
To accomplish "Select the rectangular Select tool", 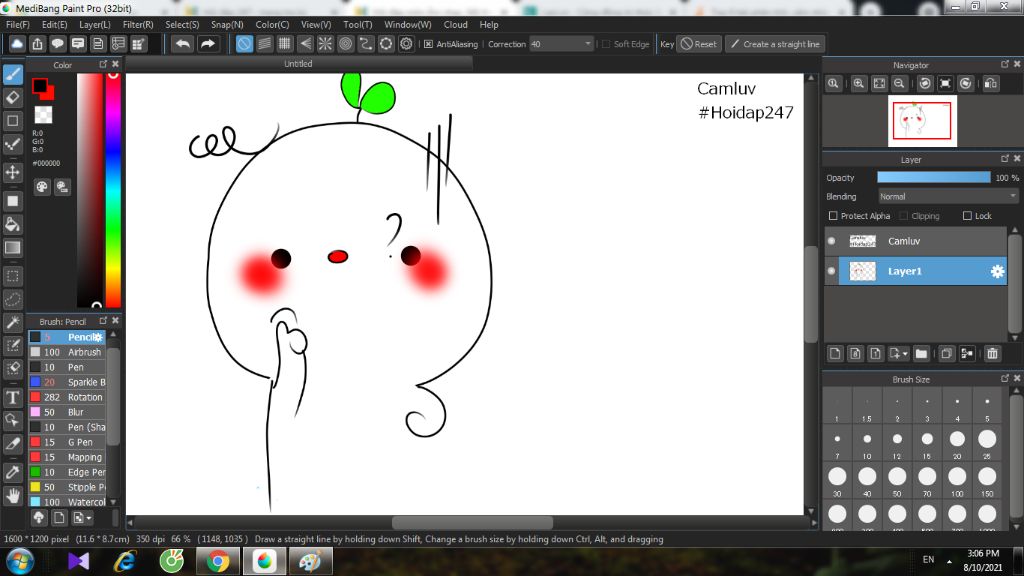I will [x=12, y=276].
